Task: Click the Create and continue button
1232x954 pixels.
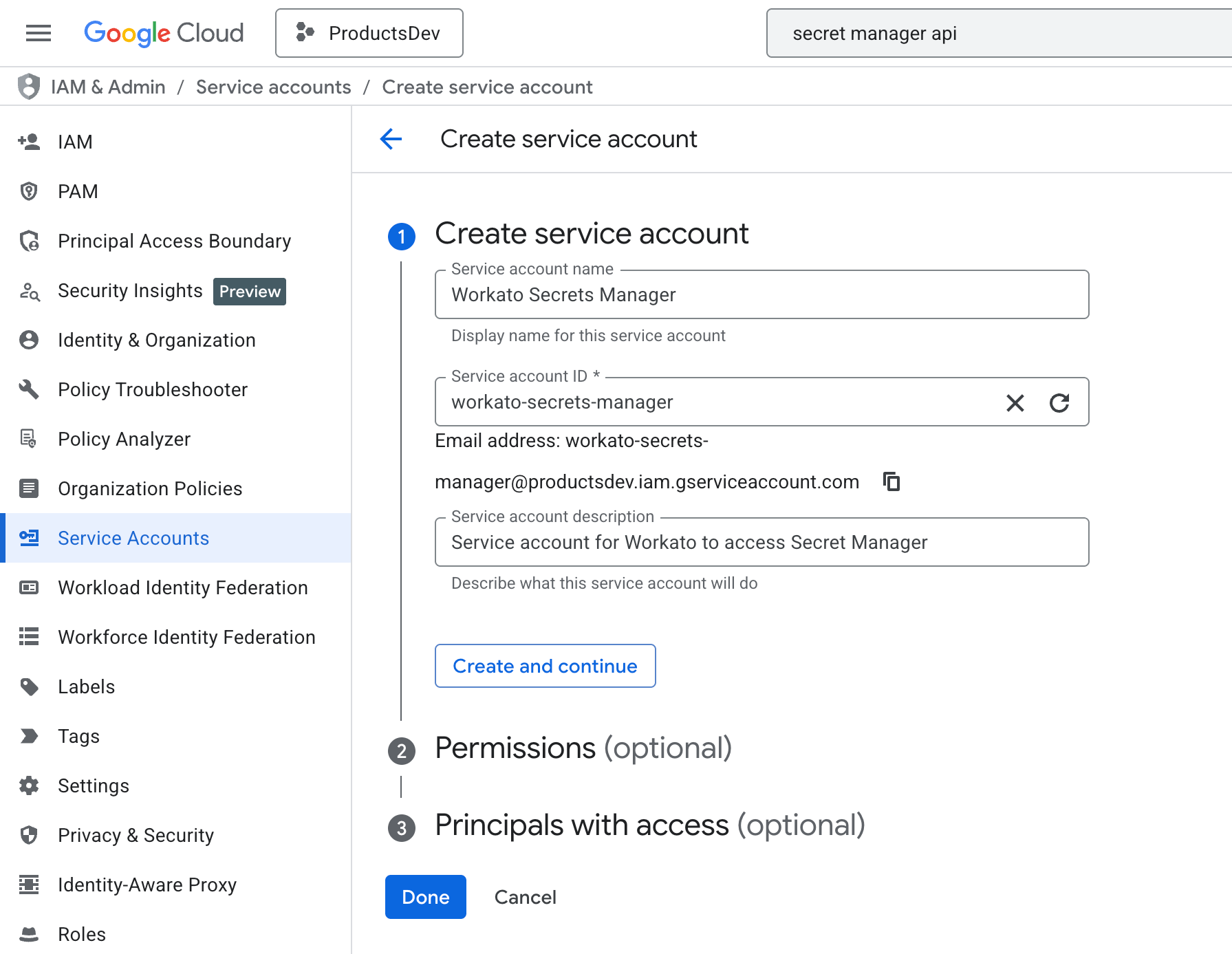Action: tap(545, 665)
